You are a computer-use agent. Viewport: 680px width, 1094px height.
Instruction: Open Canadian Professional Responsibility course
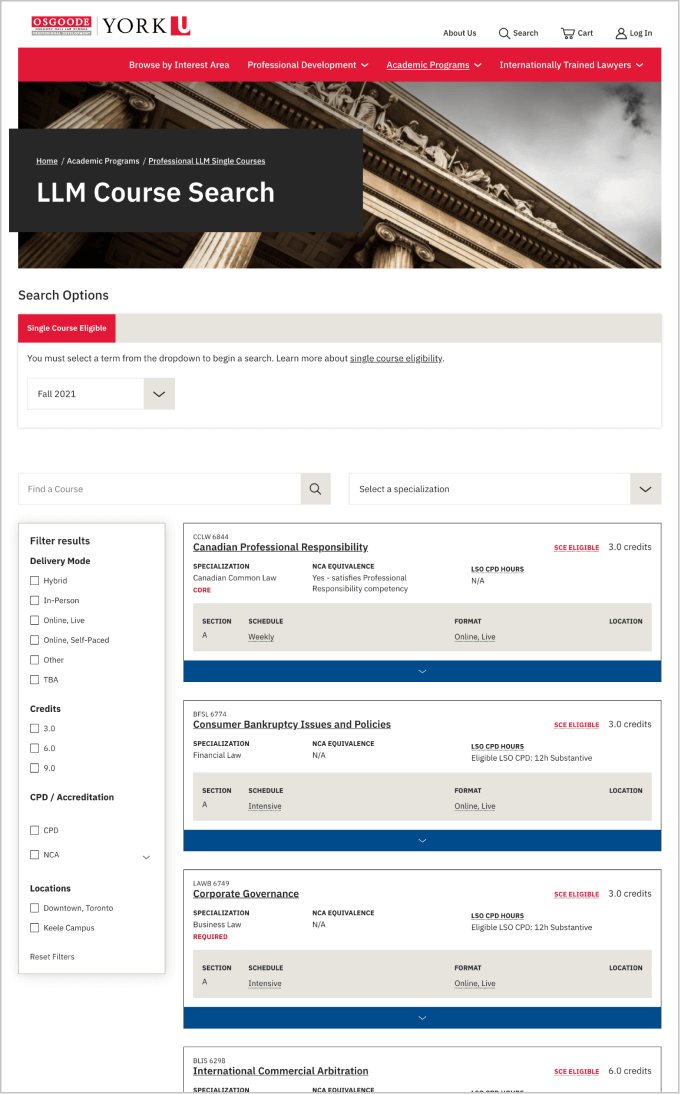tap(280, 547)
